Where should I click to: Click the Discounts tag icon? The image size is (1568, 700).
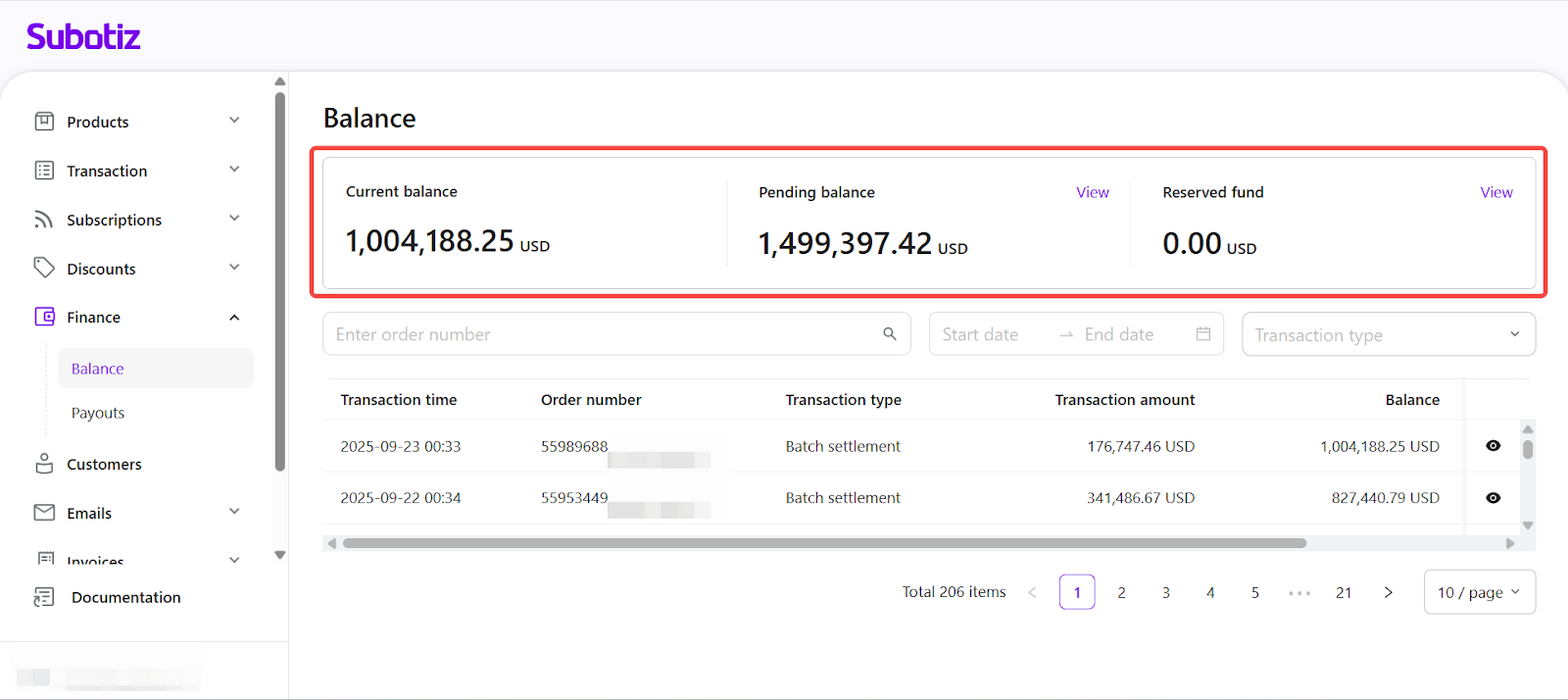click(x=44, y=268)
